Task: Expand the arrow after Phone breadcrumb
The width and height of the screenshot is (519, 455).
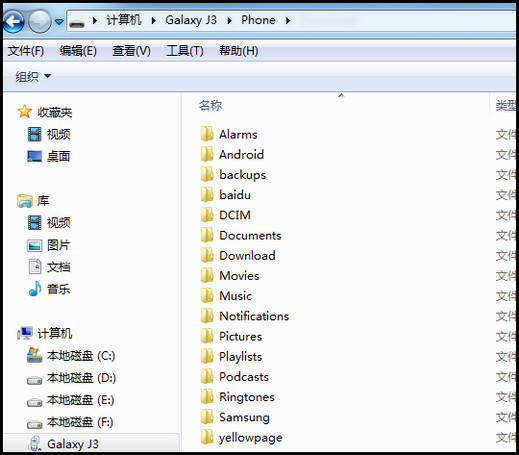Action: pos(288,21)
